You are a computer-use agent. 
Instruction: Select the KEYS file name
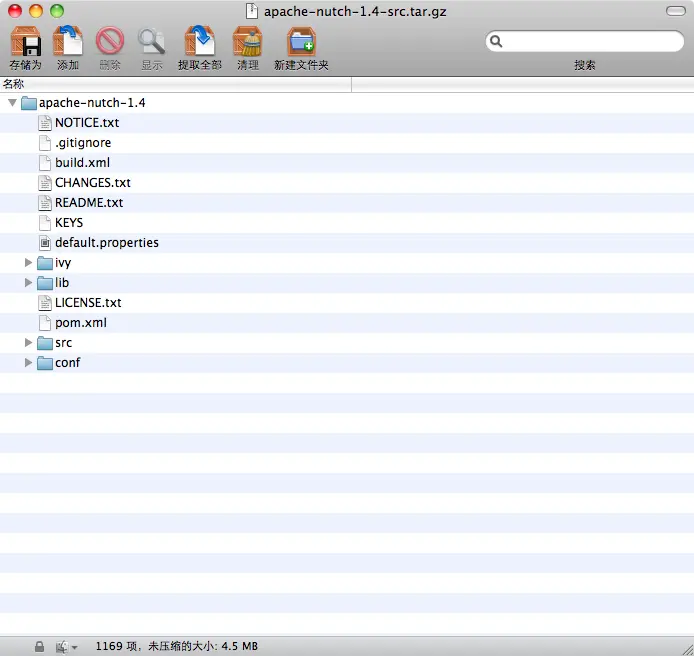click(x=69, y=223)
